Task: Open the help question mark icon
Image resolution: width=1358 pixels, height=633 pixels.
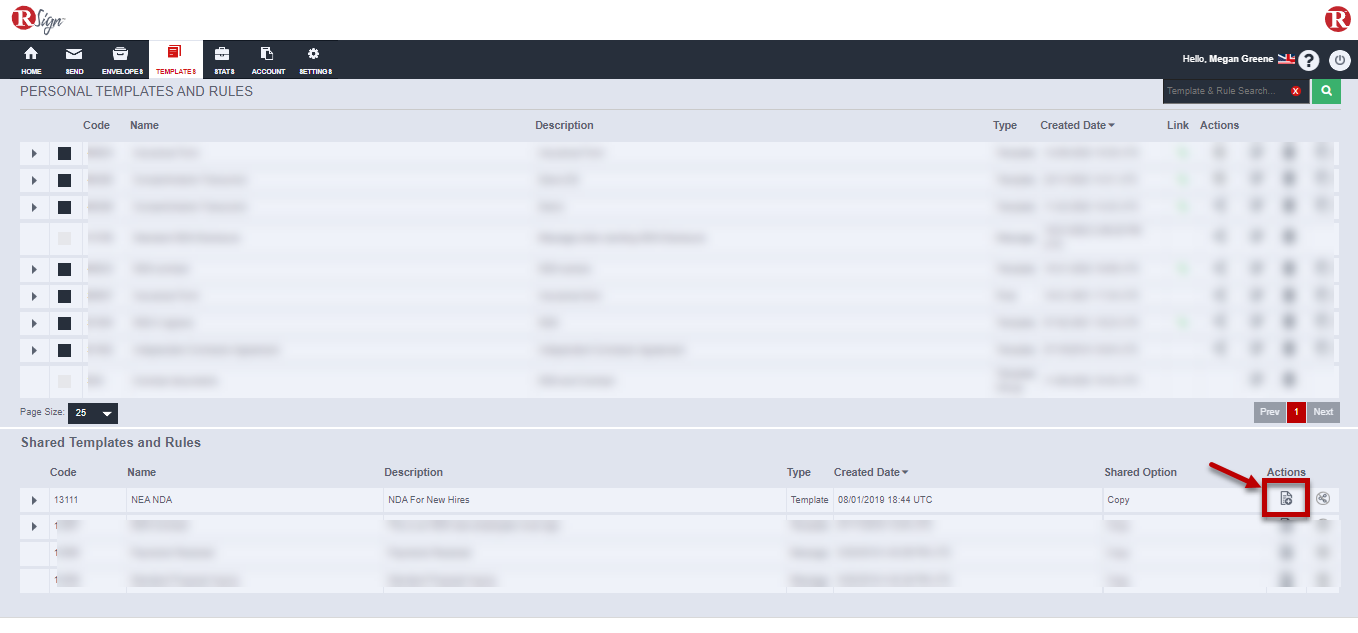Action: click(x=1309, y=60)
